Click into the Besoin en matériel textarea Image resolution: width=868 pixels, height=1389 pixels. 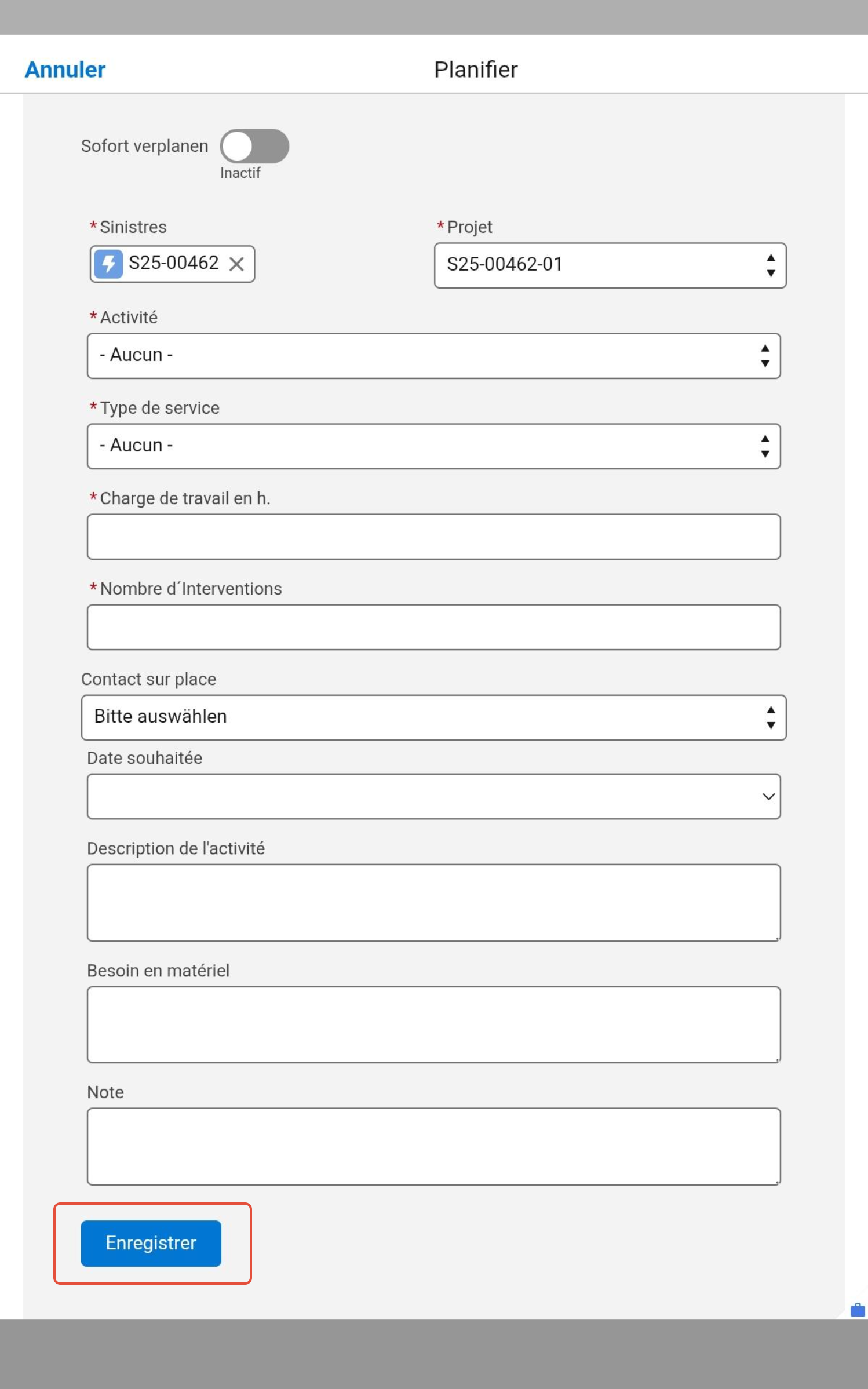[x=434, y=1025]
